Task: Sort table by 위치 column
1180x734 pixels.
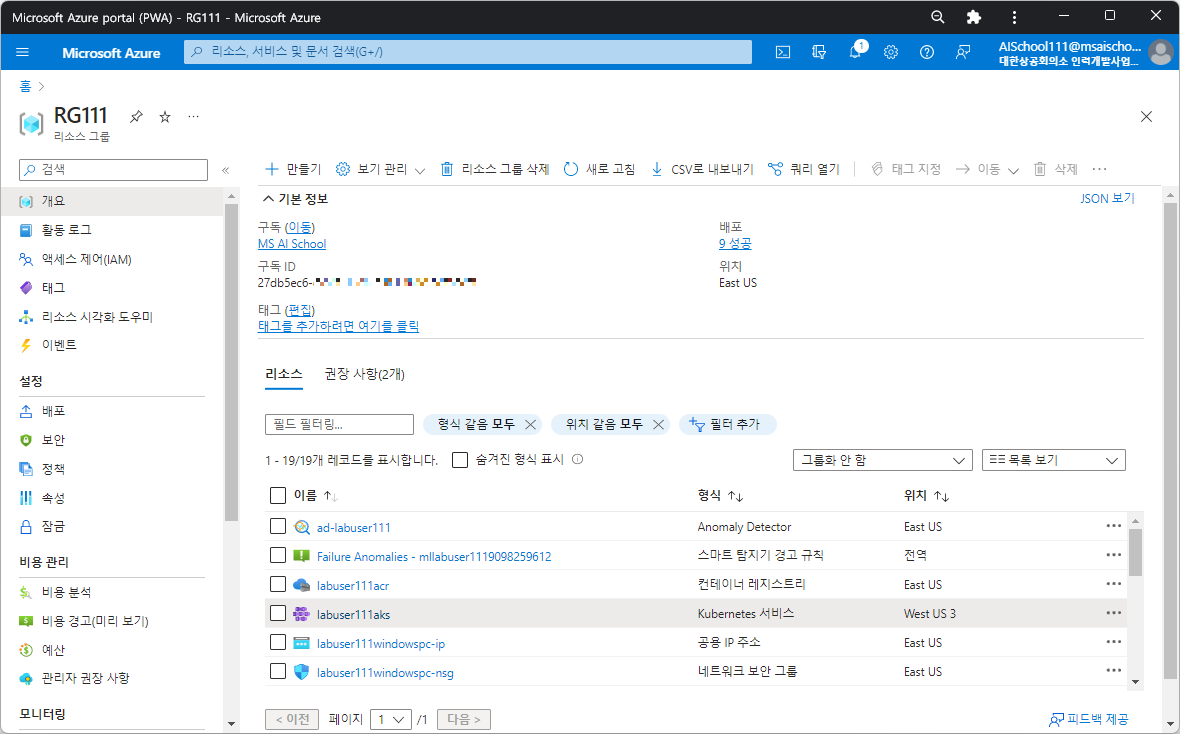Action: (926, 495)
